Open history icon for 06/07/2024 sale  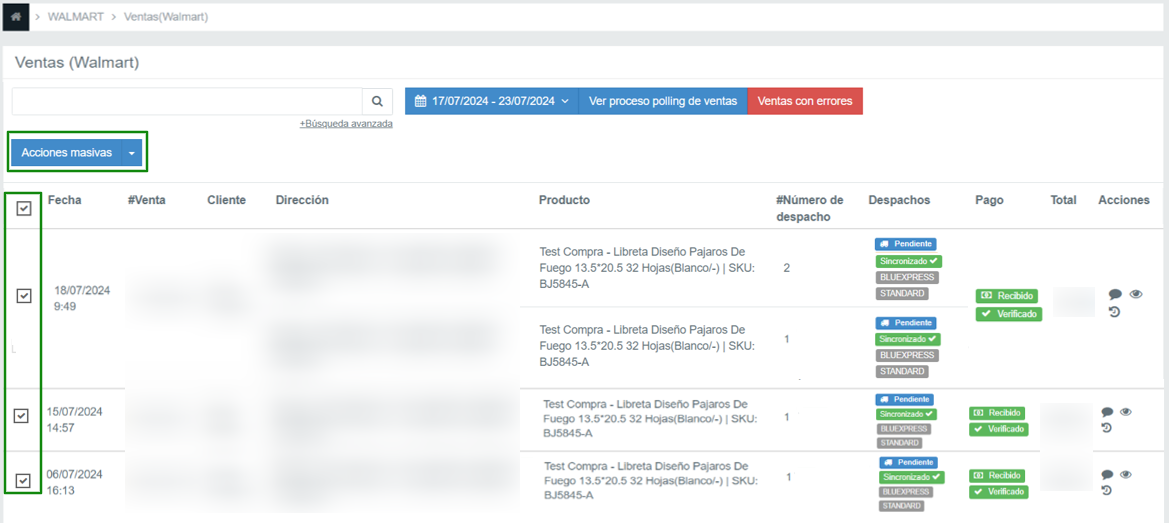pyautogui.click(x=1106, y=490)
